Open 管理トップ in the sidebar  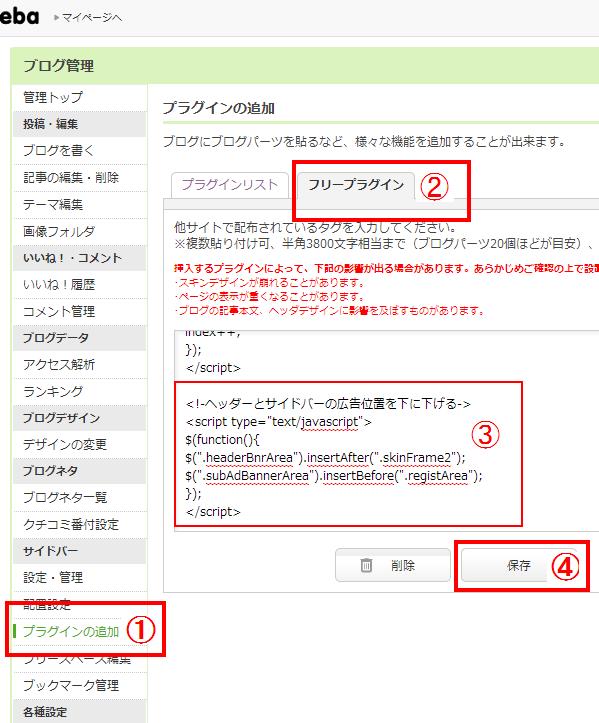53,97
